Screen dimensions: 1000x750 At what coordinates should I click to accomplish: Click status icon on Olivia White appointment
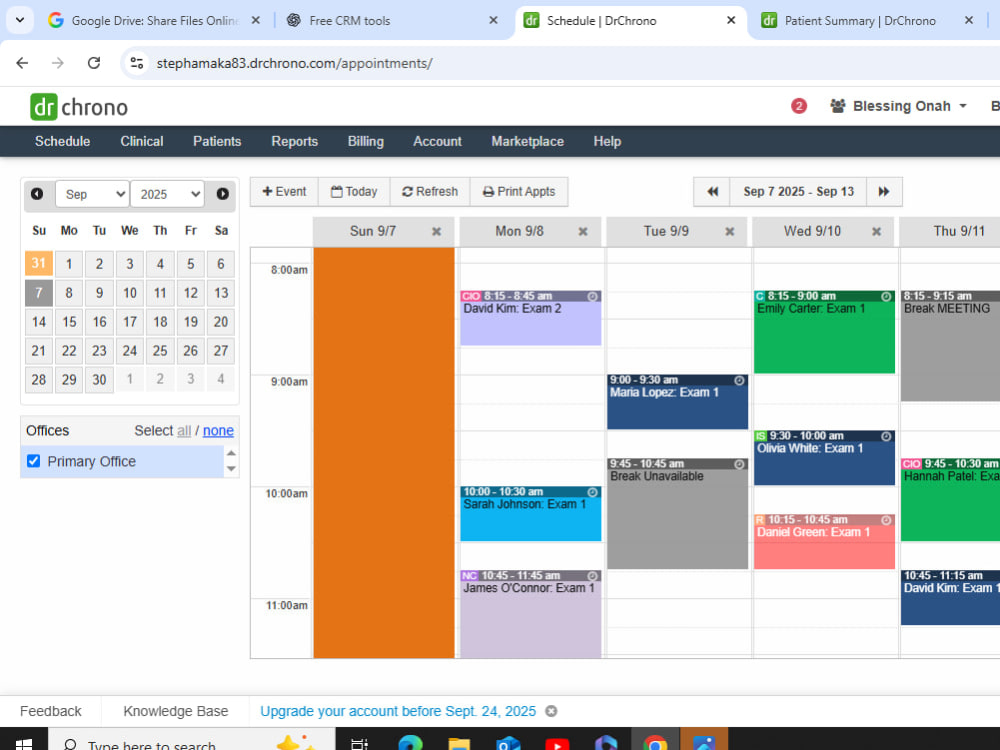pyautogui.click(x=886, y=436)
